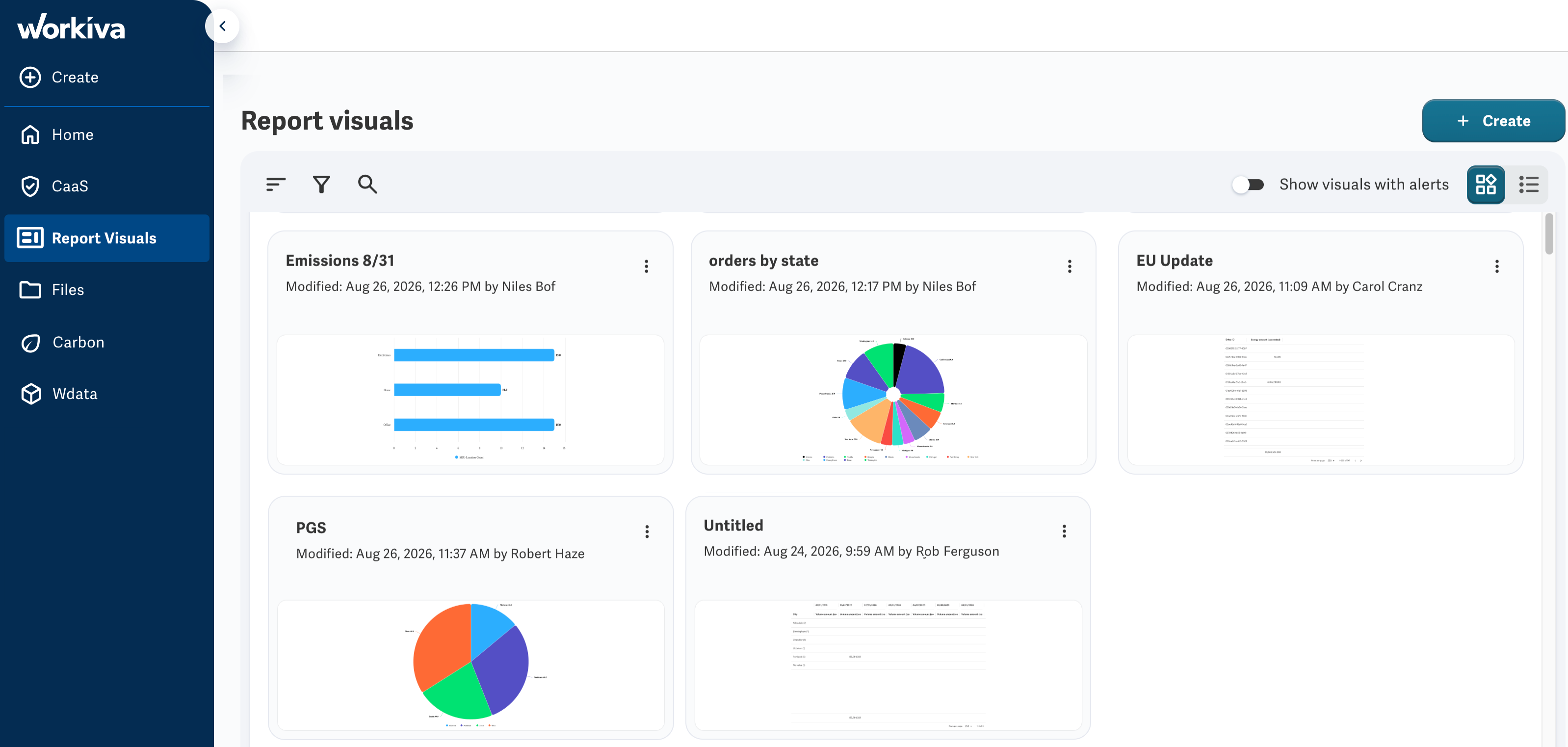Open PGS pie chart thumbnail
Image resolution: width=1568 pixels, height=747 pixels.
470,666
